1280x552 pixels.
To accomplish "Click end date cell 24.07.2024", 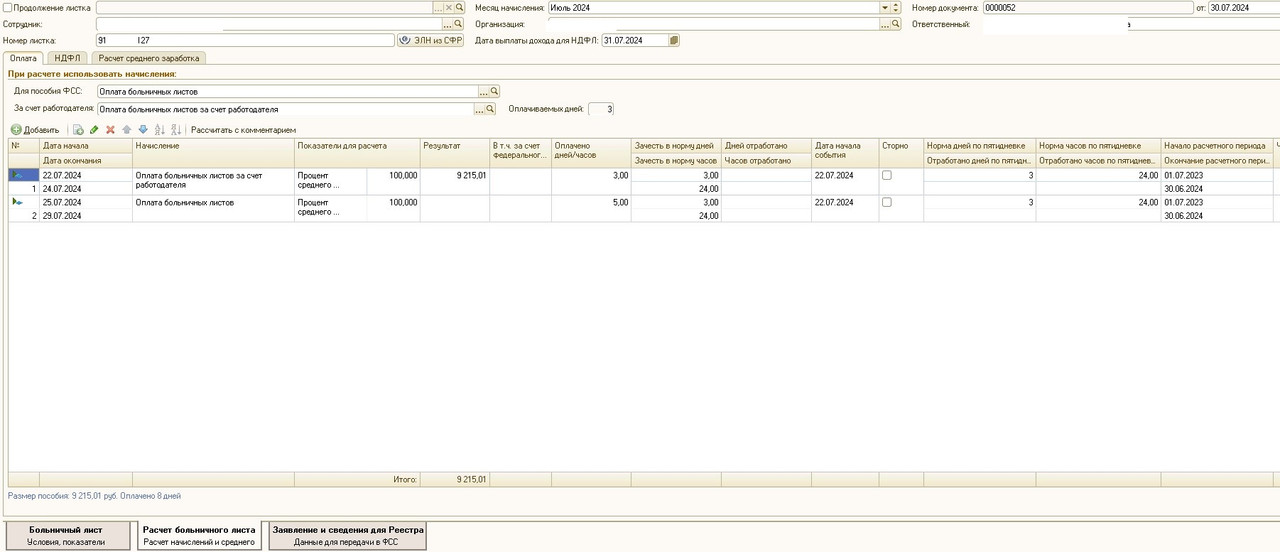I will point(86,189).
